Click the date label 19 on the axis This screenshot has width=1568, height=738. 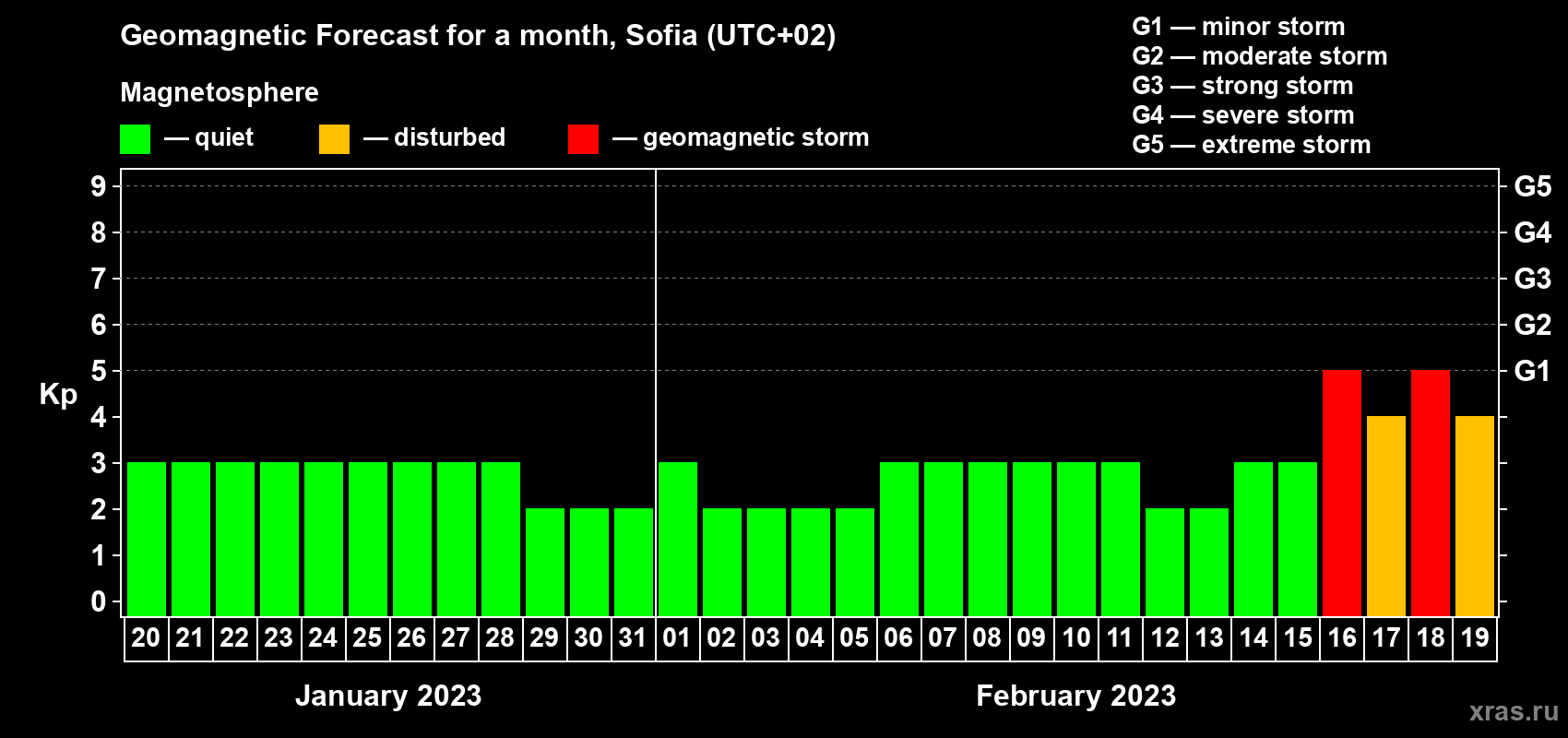click(x=1475, y=638)
